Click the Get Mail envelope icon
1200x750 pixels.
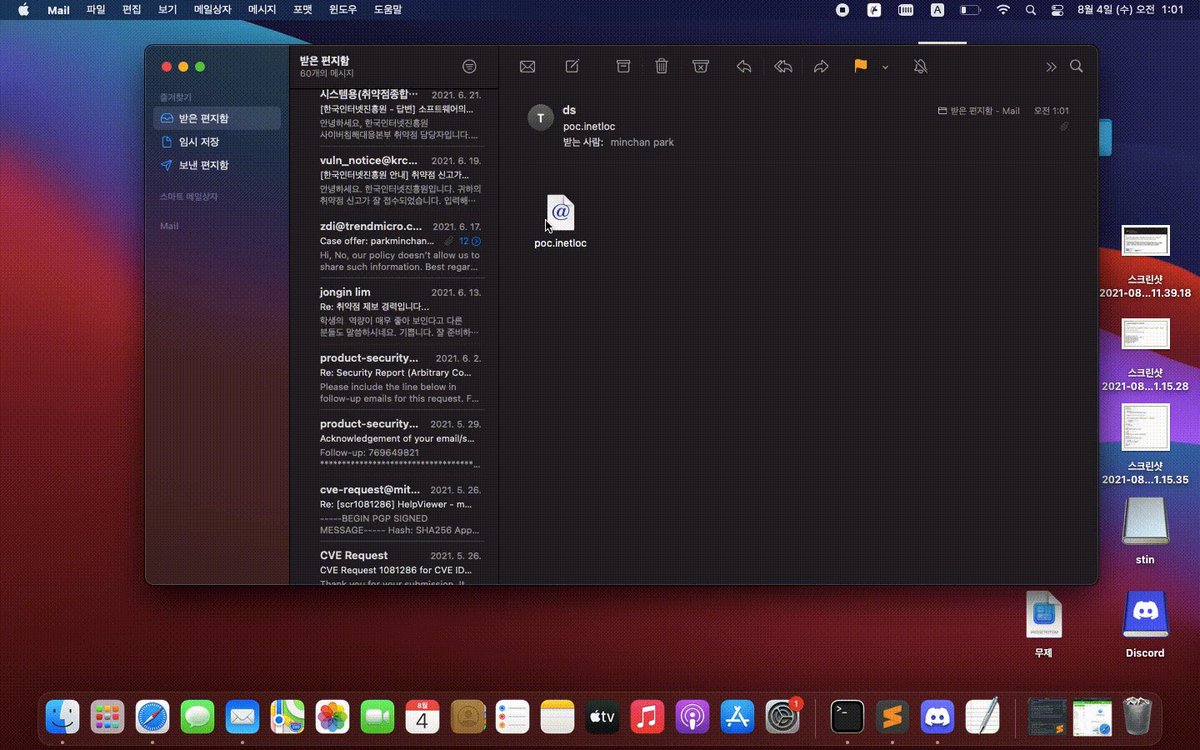click(527, 66)
